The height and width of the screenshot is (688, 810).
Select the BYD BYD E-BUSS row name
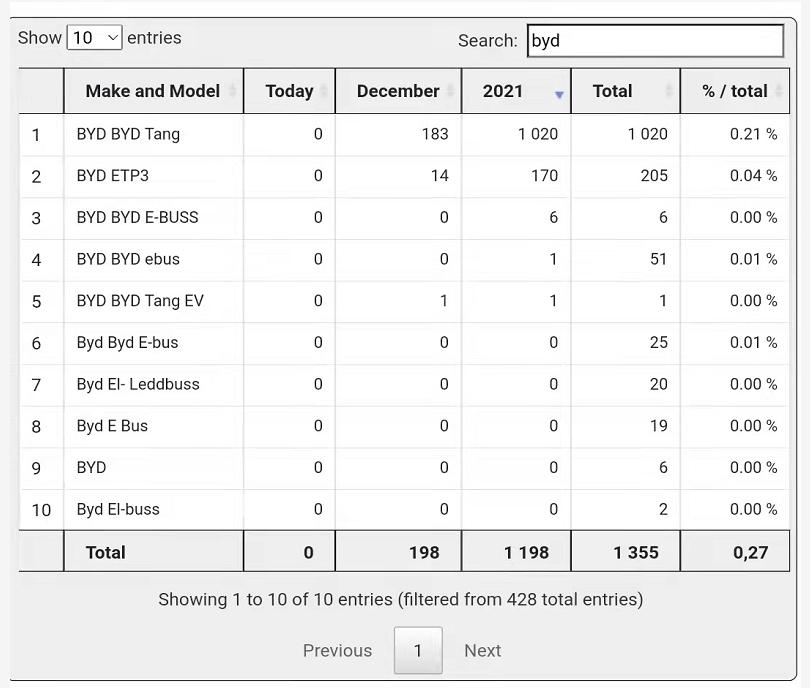pos(137,217)
